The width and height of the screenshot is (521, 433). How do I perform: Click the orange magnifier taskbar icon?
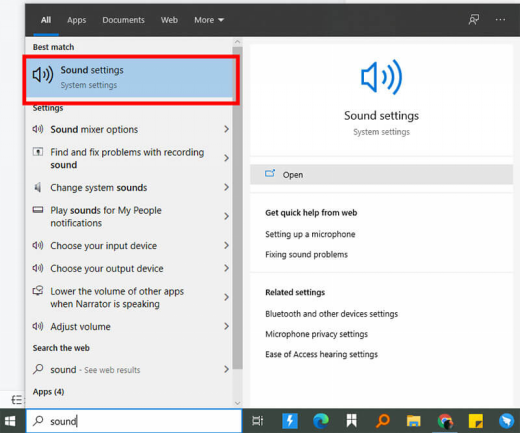pyautogui.click(x=383, y=421)
